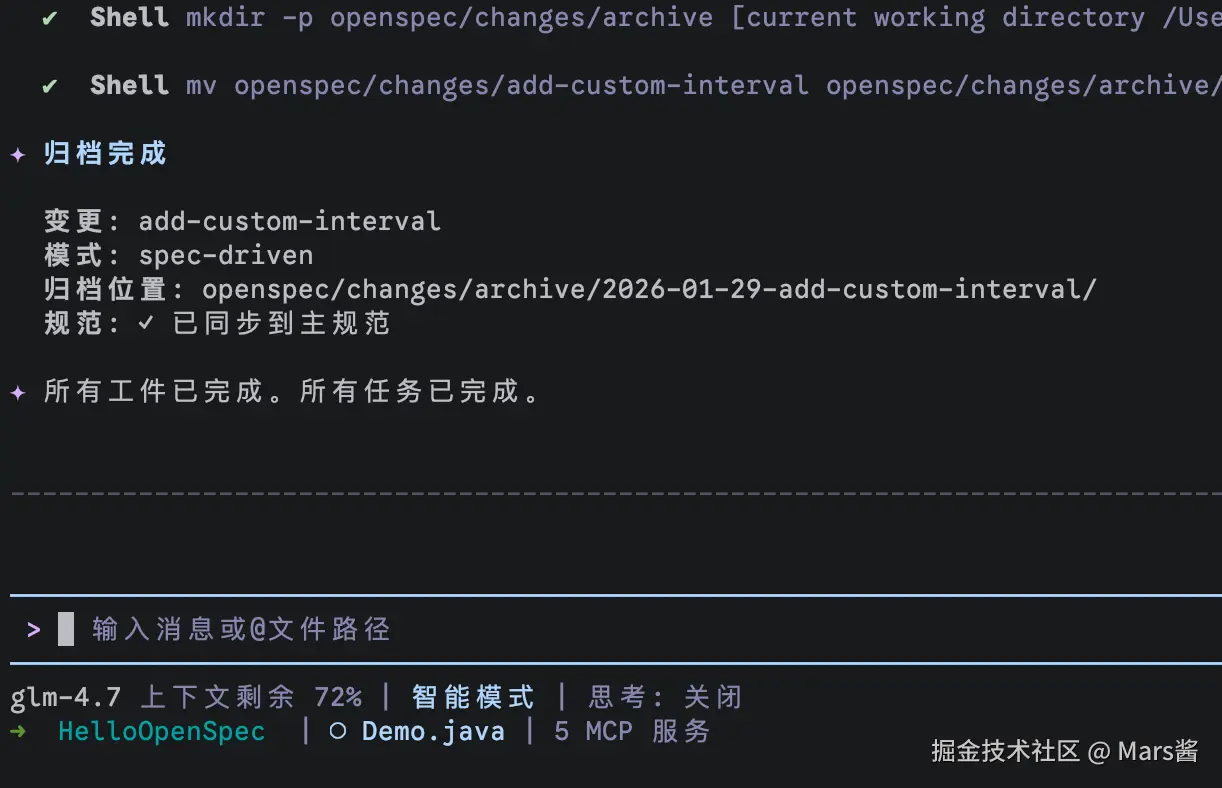
Task: Click the HelloOpenSpec project directory name
Action: coord(162,731)
